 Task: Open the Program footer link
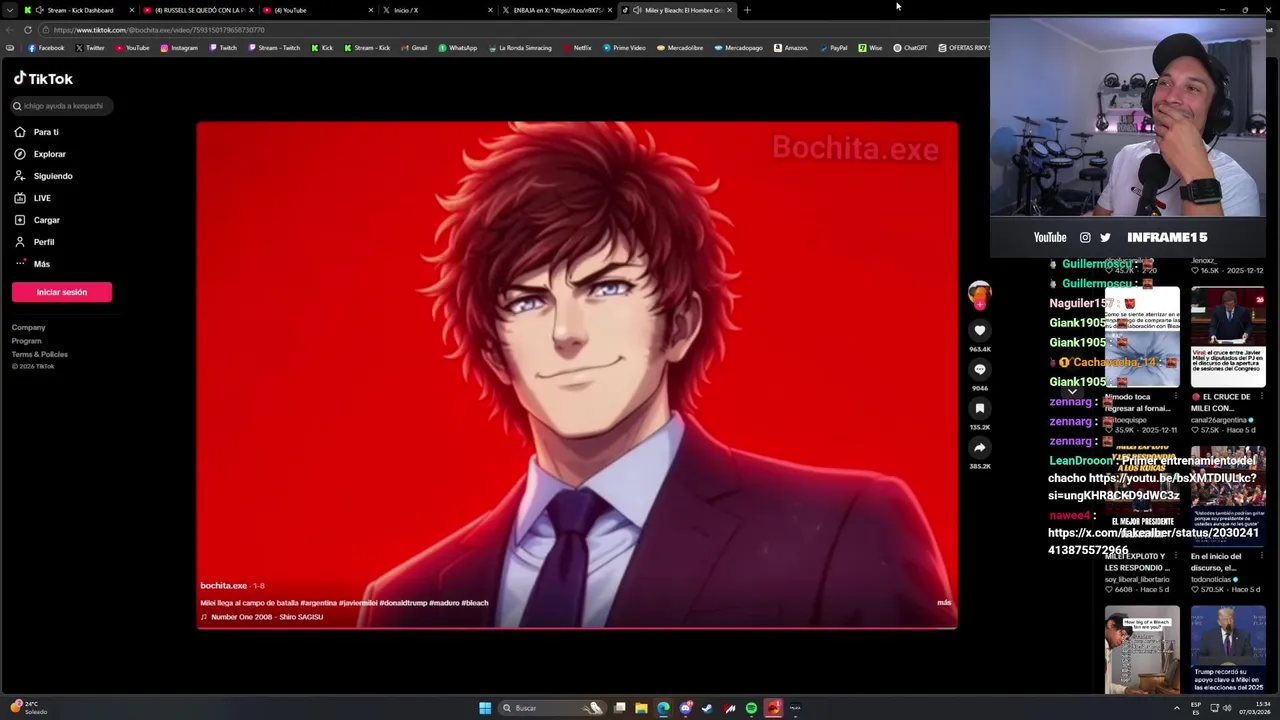click(27, 340)
